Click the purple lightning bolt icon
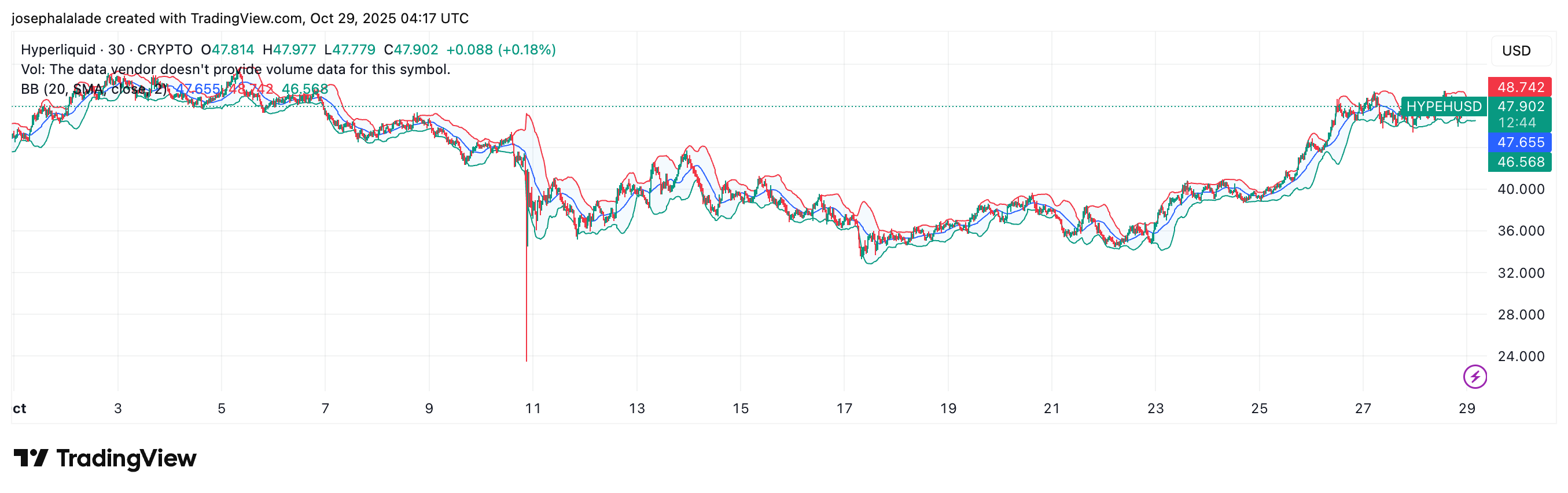Screen dimensions: 1568x493 coord(1474,376)
